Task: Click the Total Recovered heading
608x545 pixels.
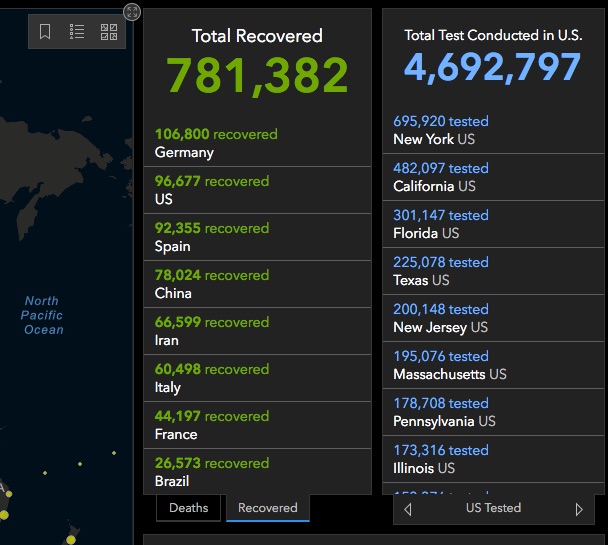Action: pos(257,36)
